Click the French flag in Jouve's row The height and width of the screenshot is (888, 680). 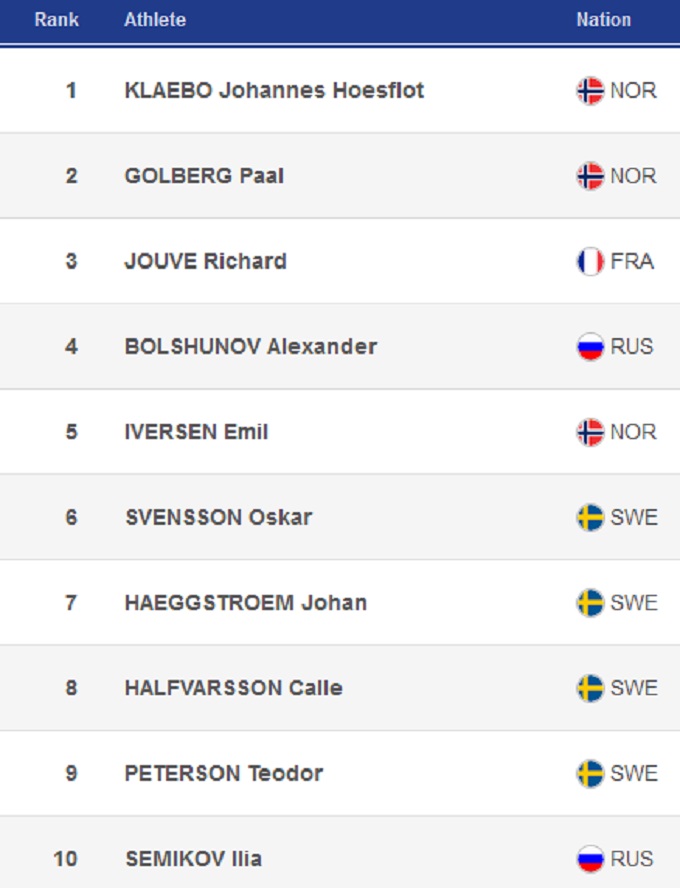tap(590, 262)
